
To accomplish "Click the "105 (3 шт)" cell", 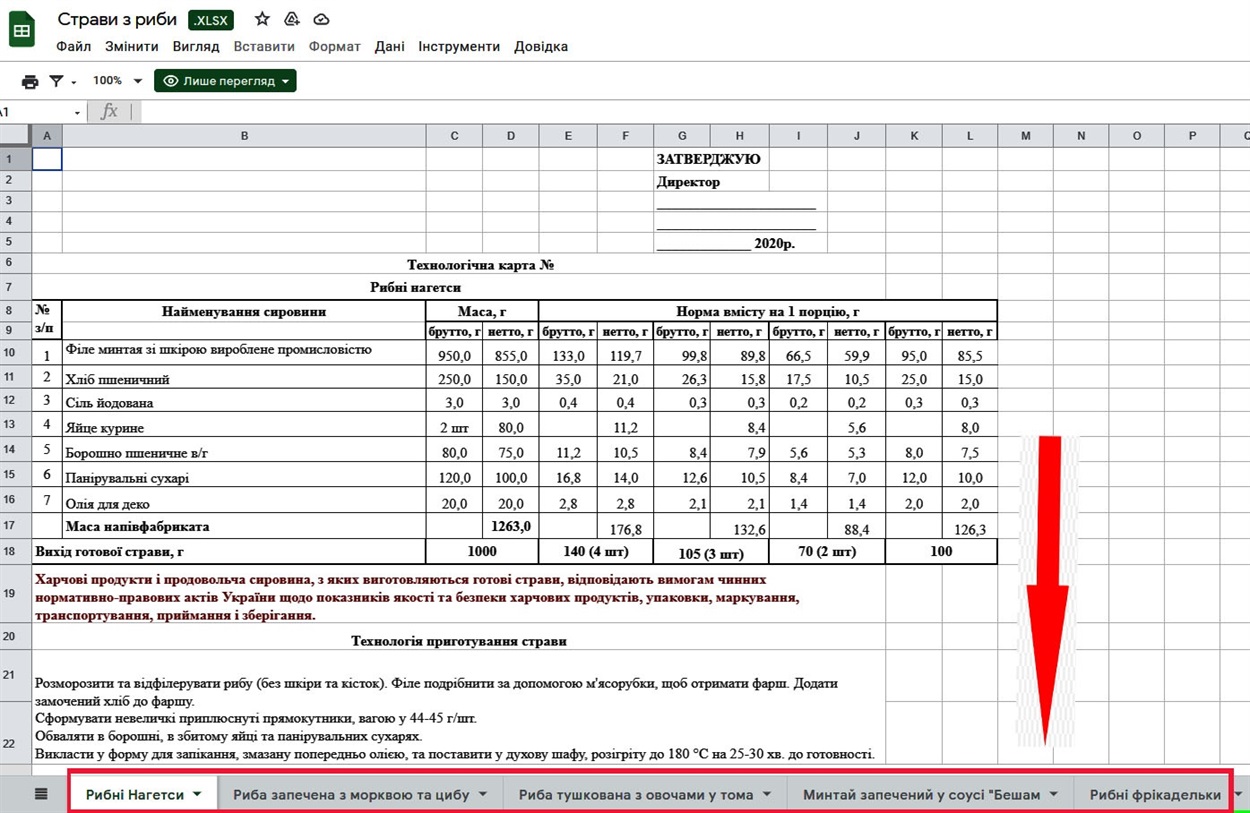I will click(x=711, y=552).
